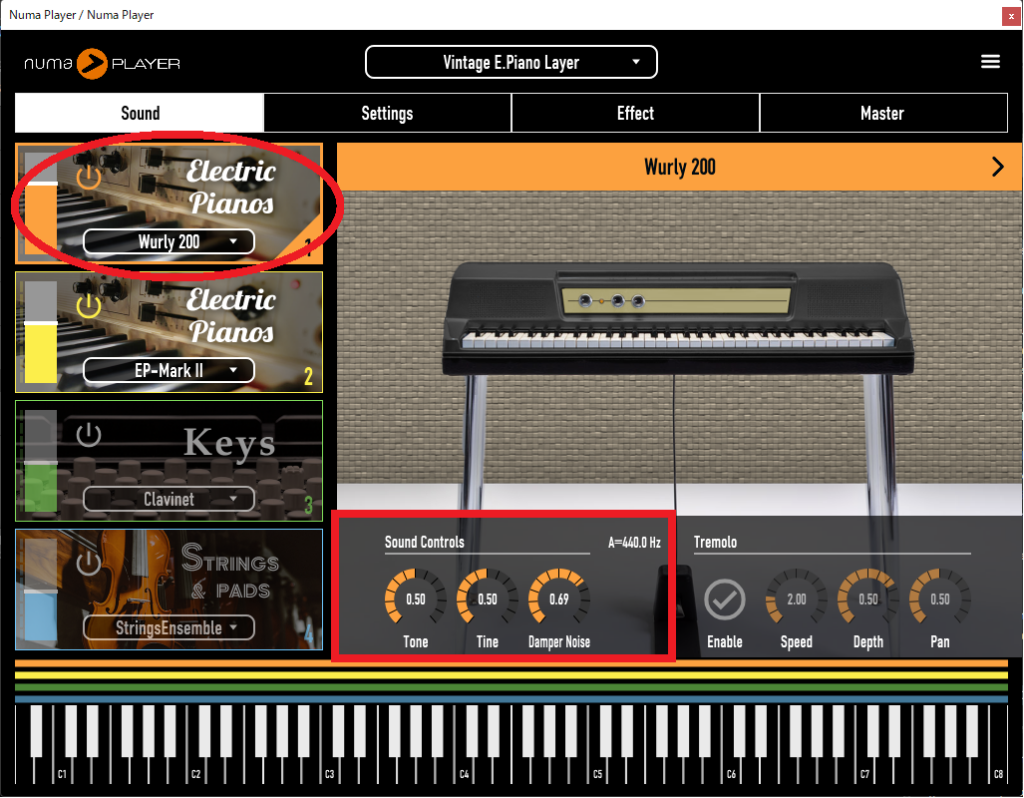The image size is (1024, 798).
Task: Open the hamburger menu in top right corner
Action: pos(990,61)
